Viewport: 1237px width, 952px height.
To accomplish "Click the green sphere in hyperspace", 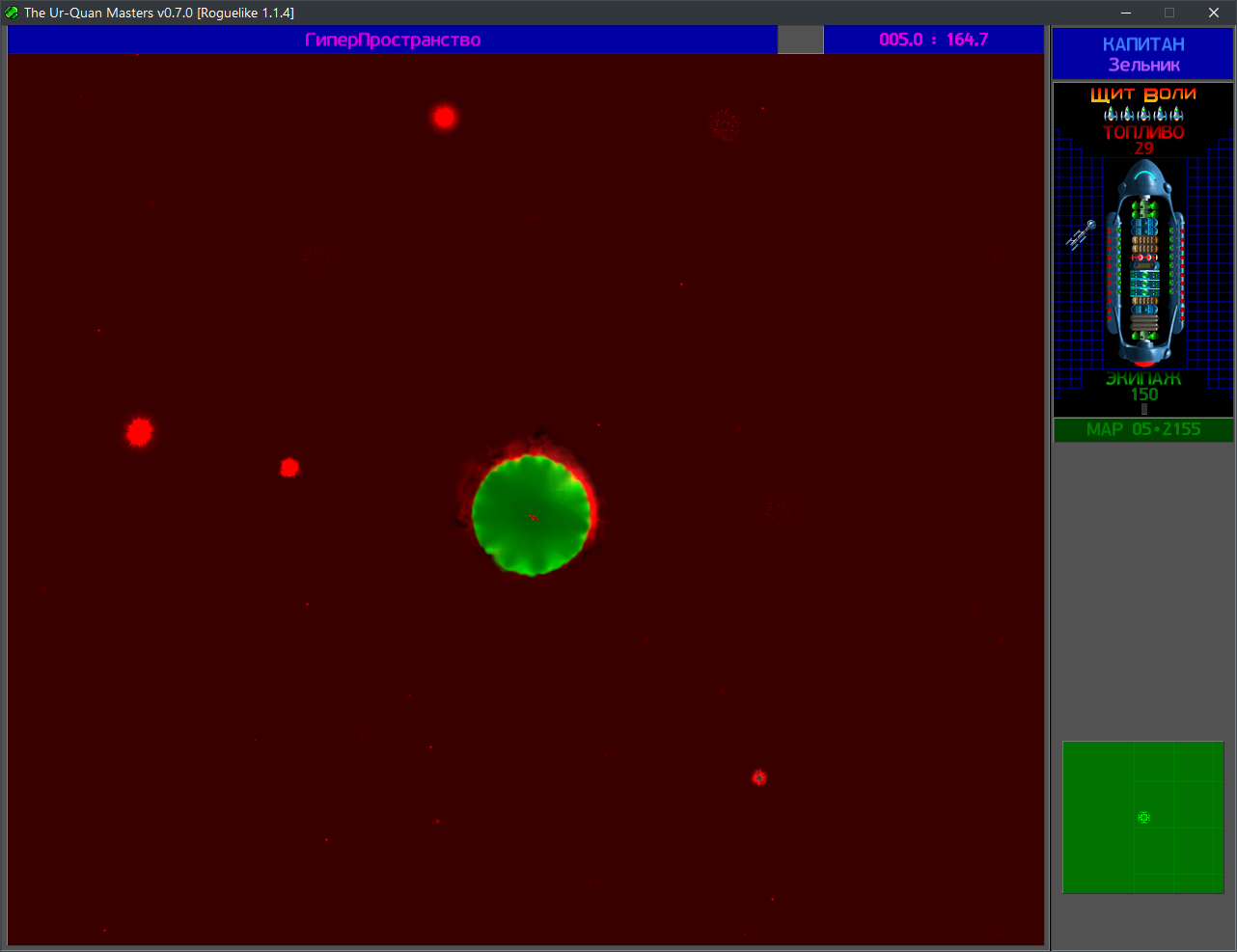I will tap(532, 515).
